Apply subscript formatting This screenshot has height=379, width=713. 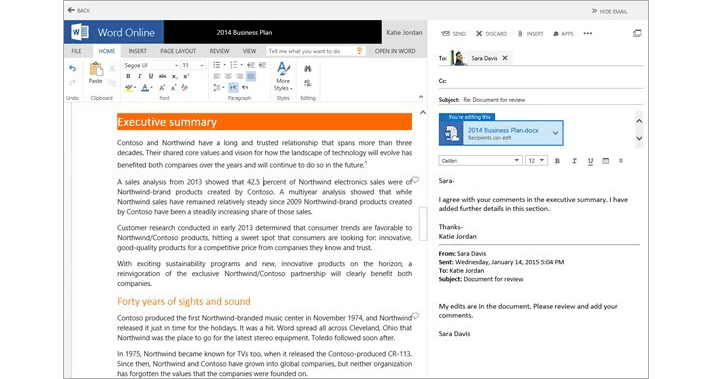pos(175,76)
